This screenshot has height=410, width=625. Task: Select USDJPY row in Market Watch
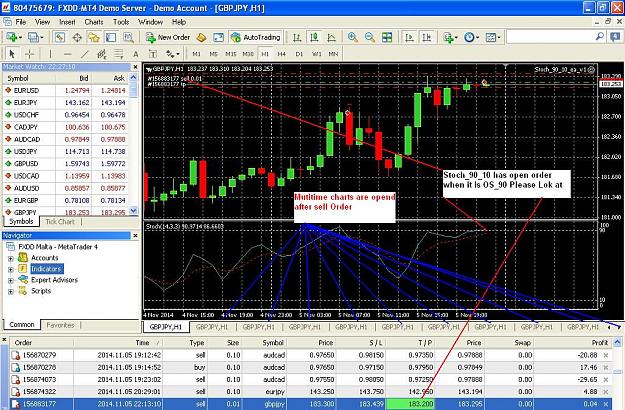(x=66, y=151)
